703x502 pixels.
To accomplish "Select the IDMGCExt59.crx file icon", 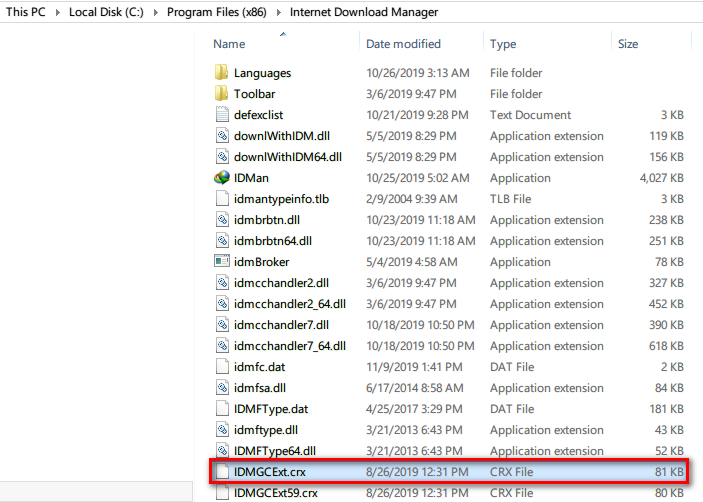I will coord(222,493).
